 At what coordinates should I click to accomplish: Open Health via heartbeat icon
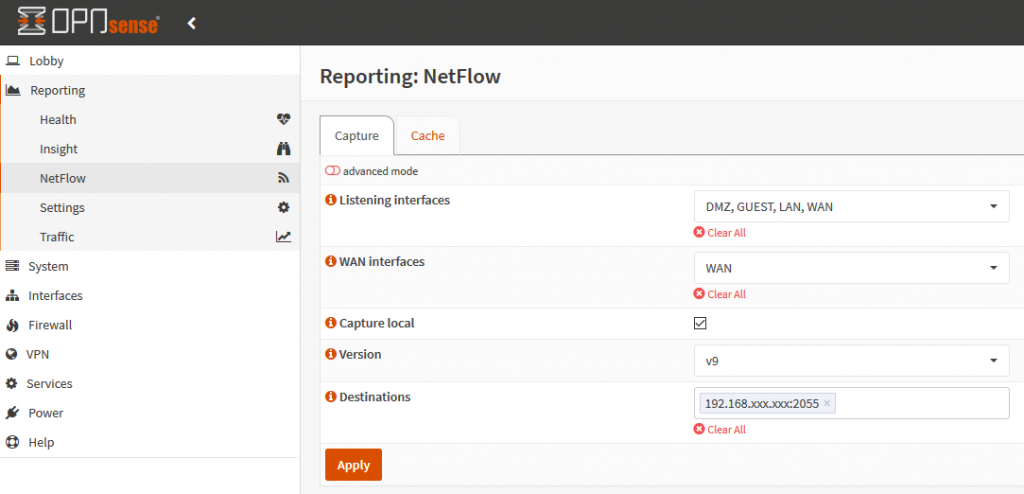pos(283,119)
